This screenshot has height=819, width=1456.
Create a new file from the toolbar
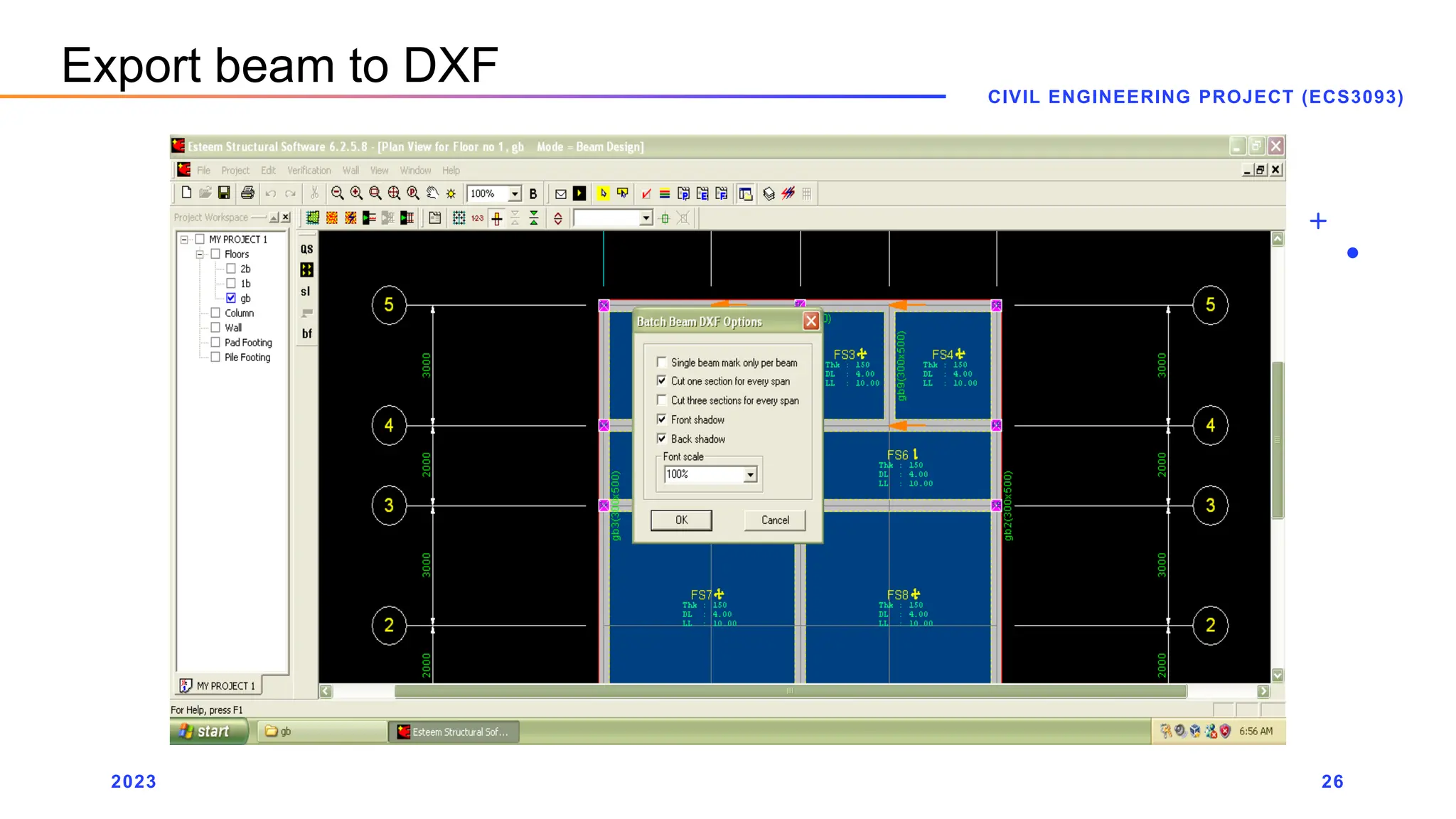(x=186, y=193)
